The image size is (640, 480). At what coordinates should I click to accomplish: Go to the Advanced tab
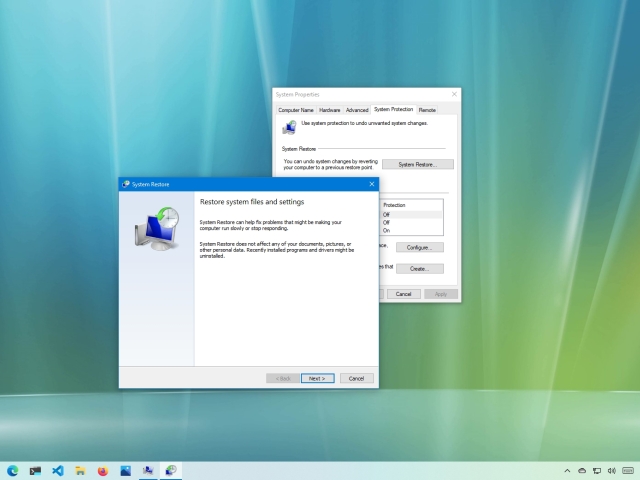(357, 110)
